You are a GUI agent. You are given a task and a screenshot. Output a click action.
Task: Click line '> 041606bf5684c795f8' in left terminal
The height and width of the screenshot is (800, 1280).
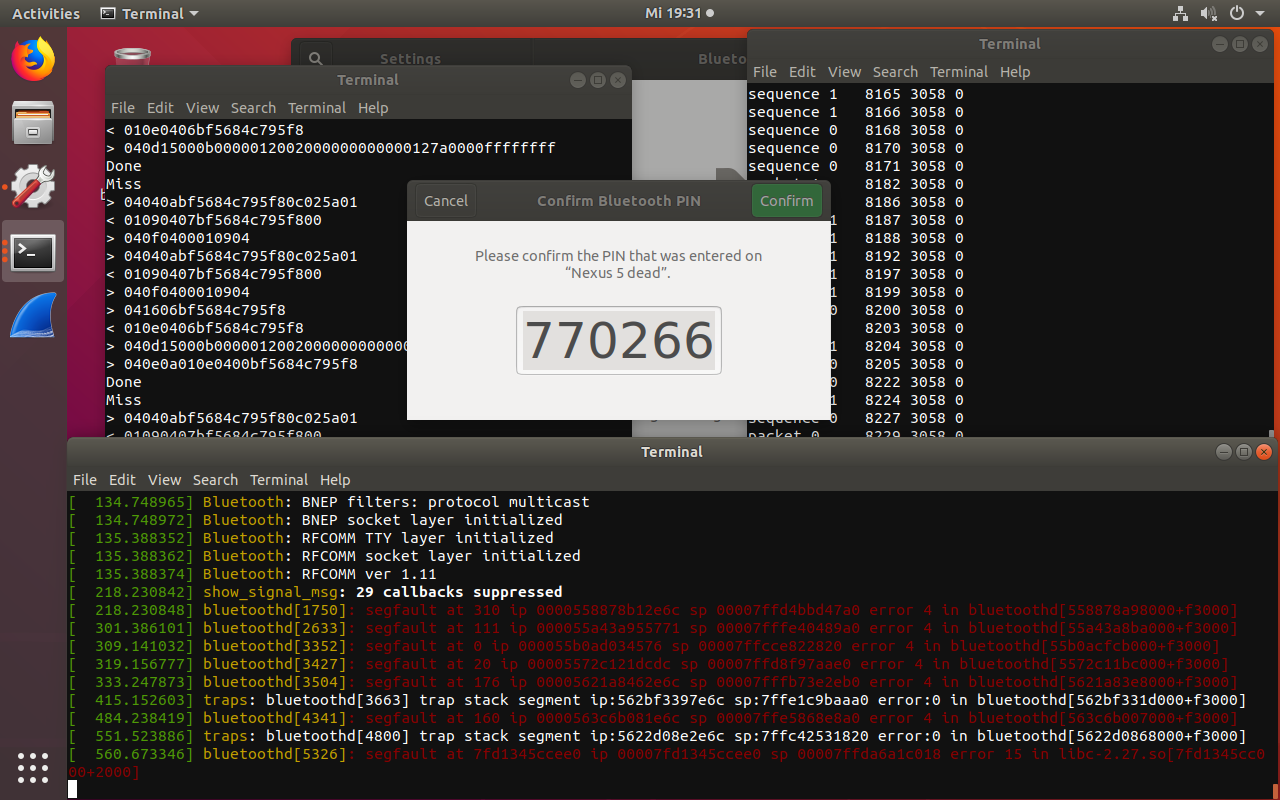coord(196,310)
